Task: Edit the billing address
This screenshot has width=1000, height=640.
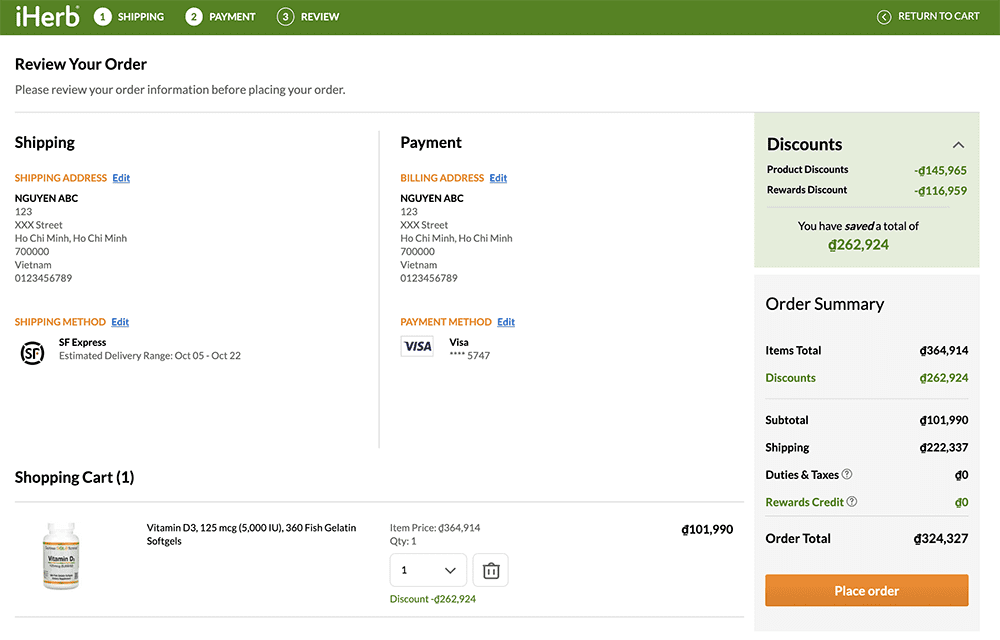Action: [498, 177]
